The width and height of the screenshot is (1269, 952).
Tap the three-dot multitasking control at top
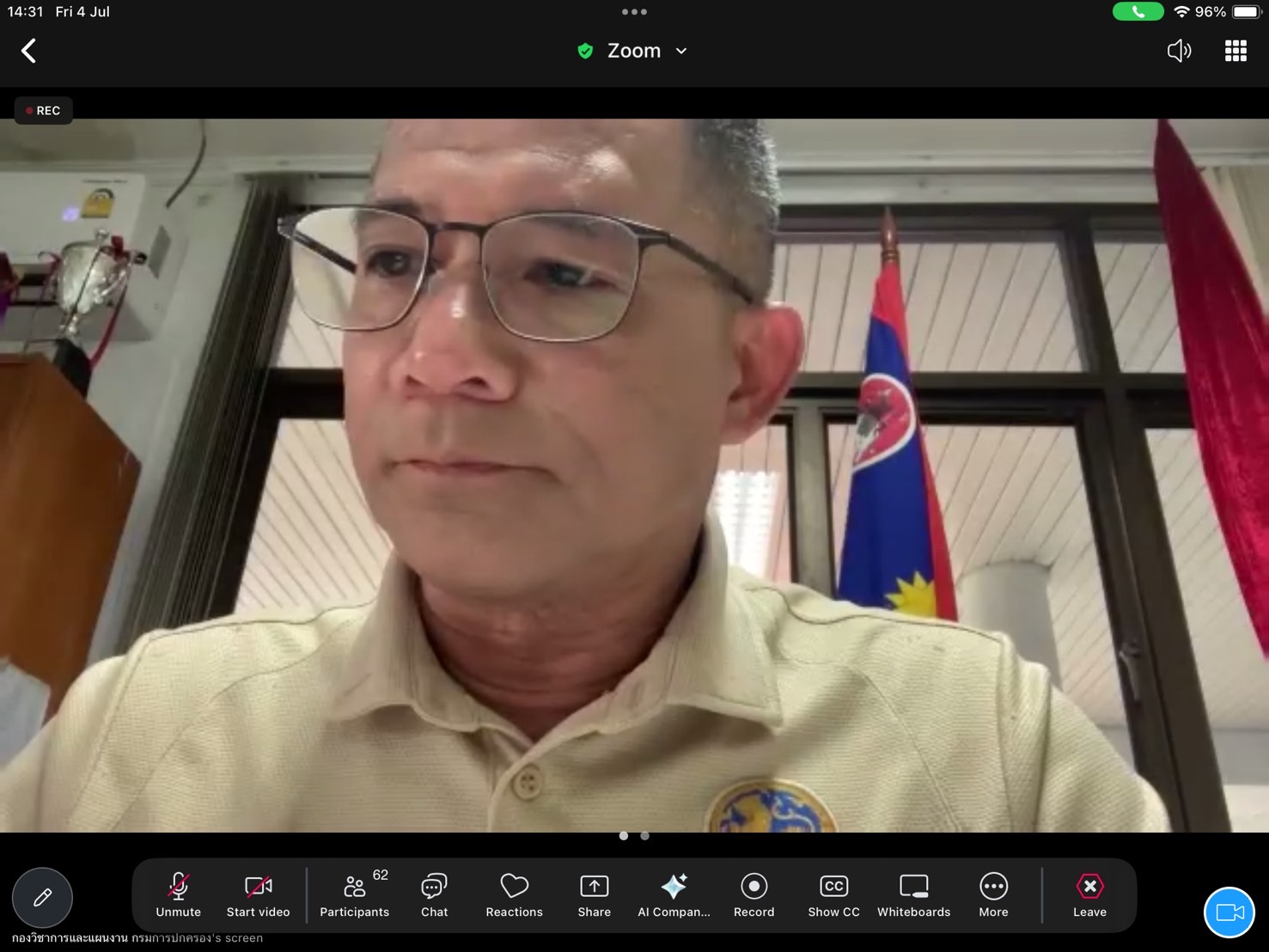click(x=634, y=12)
